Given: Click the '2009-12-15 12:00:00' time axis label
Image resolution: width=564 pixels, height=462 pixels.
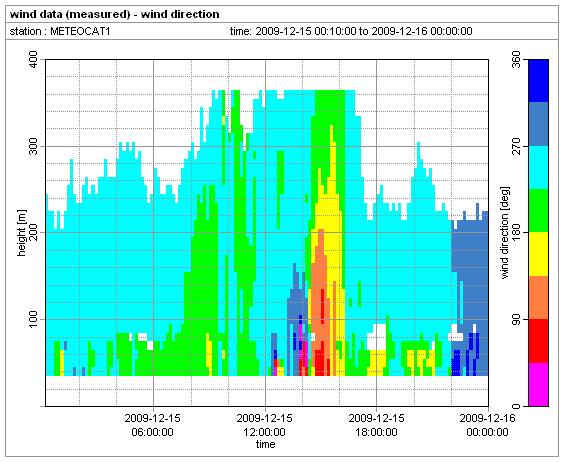Looking at the screenshot, I should tap(264, 425).
